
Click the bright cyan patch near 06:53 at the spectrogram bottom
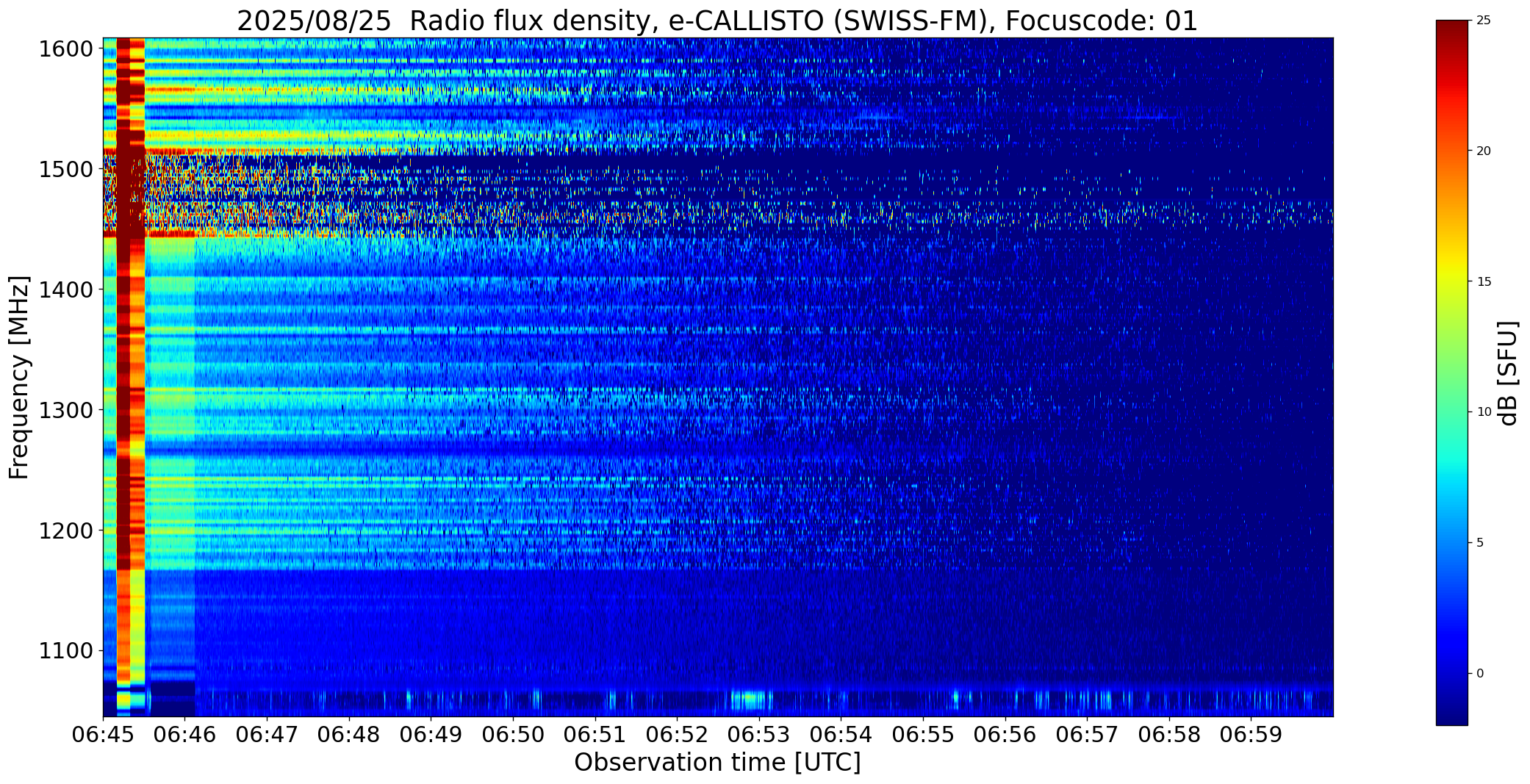(x=751, y=699)
